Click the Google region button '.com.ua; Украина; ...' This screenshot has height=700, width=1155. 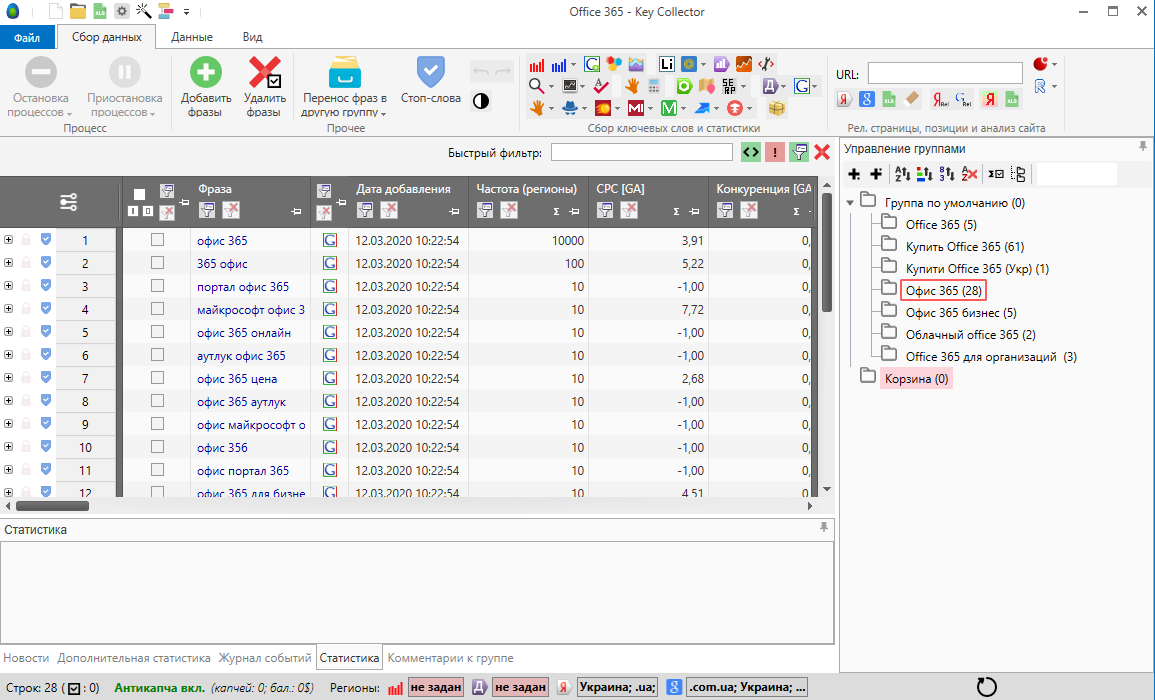[747, 687]
